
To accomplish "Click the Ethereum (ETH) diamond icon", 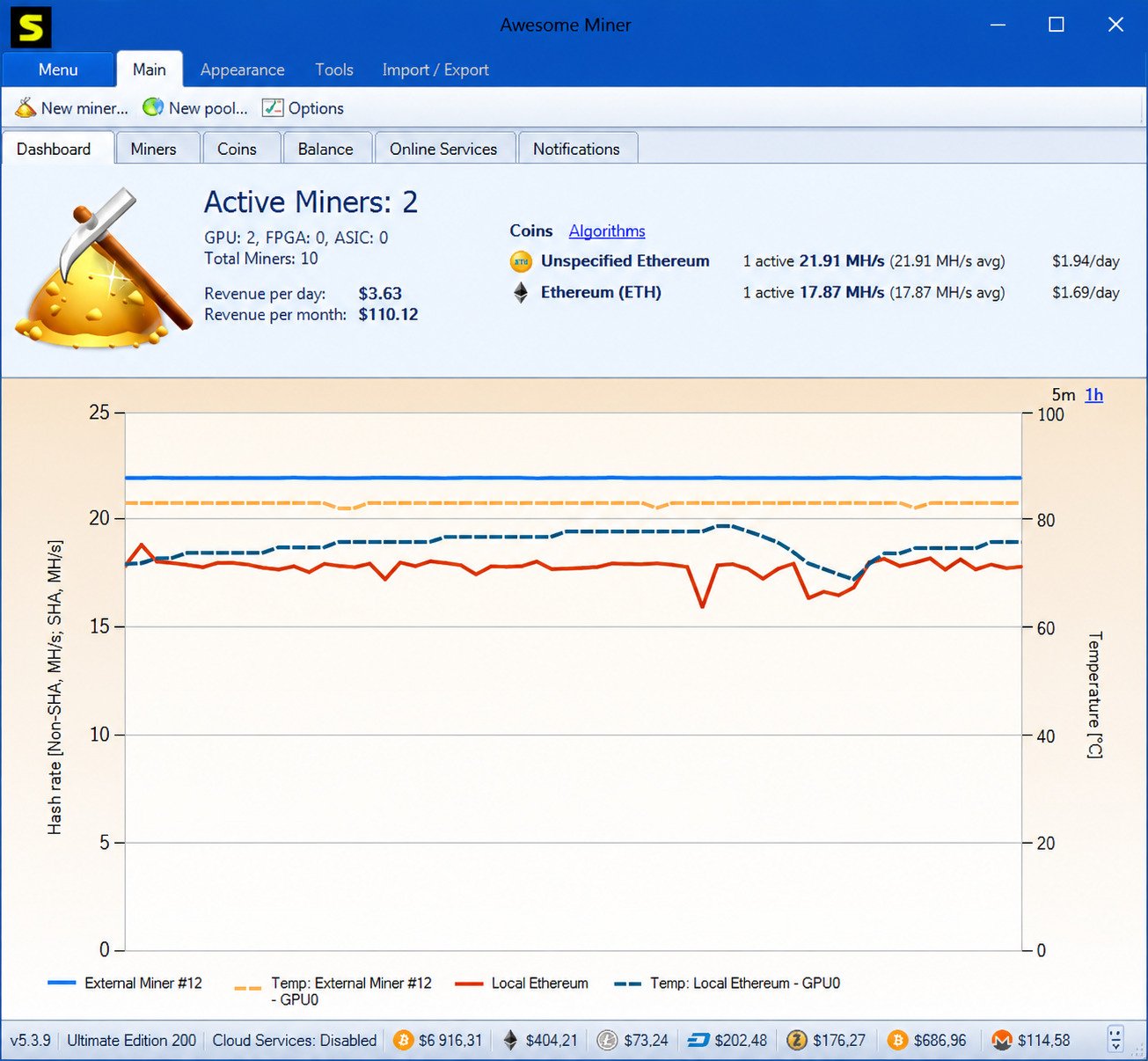I will click(521, 293).
